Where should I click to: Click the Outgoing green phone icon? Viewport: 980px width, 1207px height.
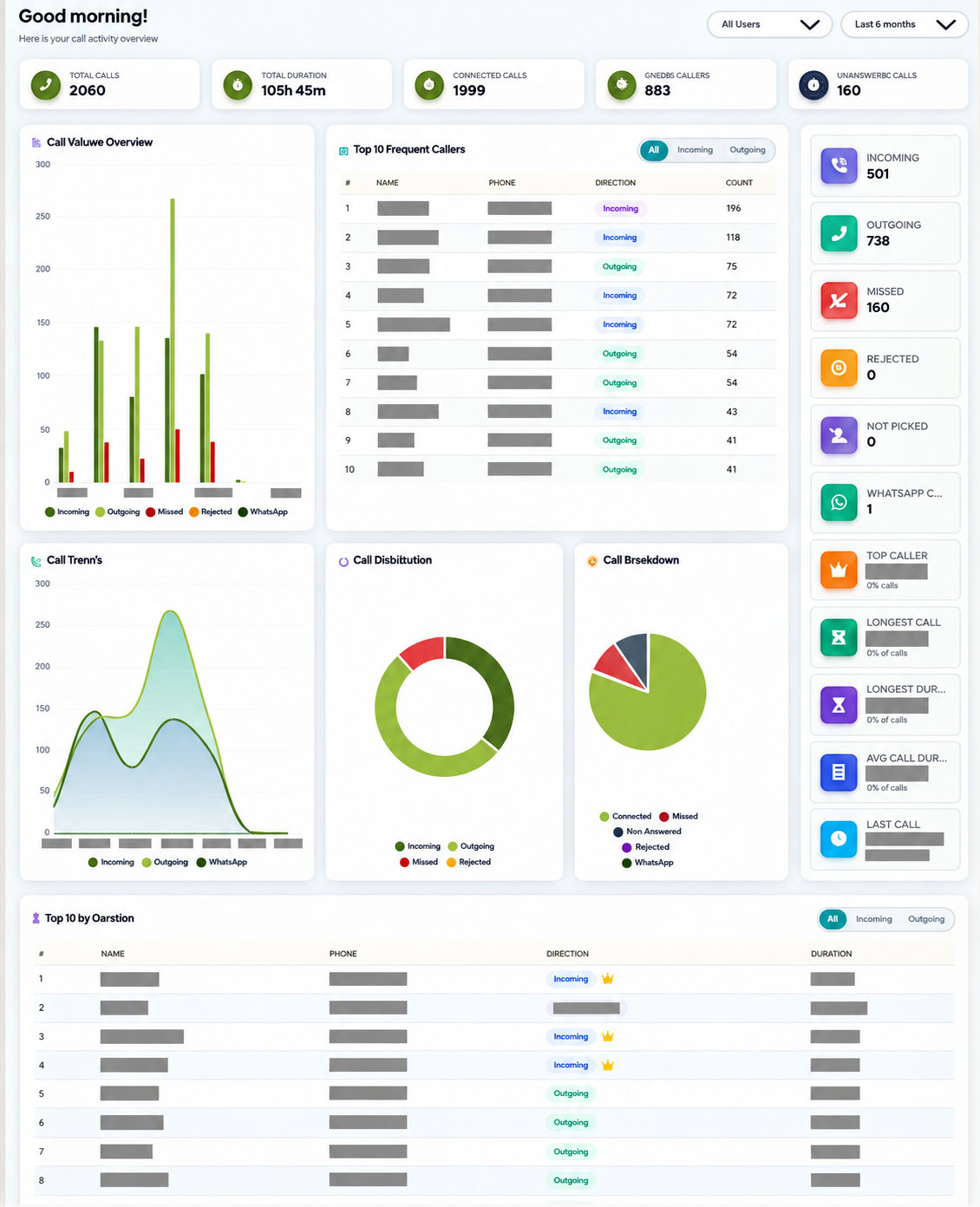tap(839, 233)
